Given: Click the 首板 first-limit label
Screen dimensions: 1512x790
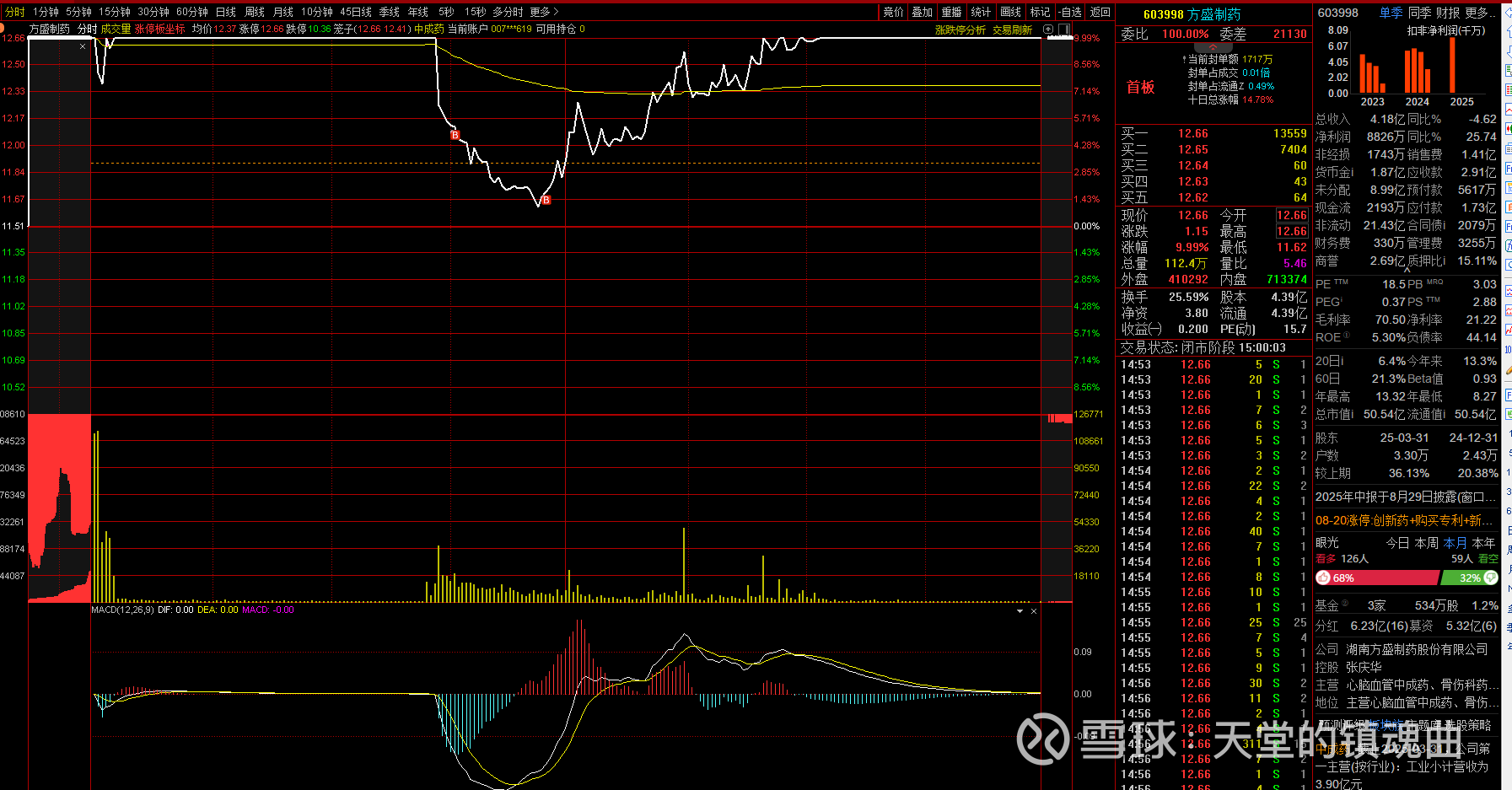Looking at the screenshot, I should click(1140, 87).
